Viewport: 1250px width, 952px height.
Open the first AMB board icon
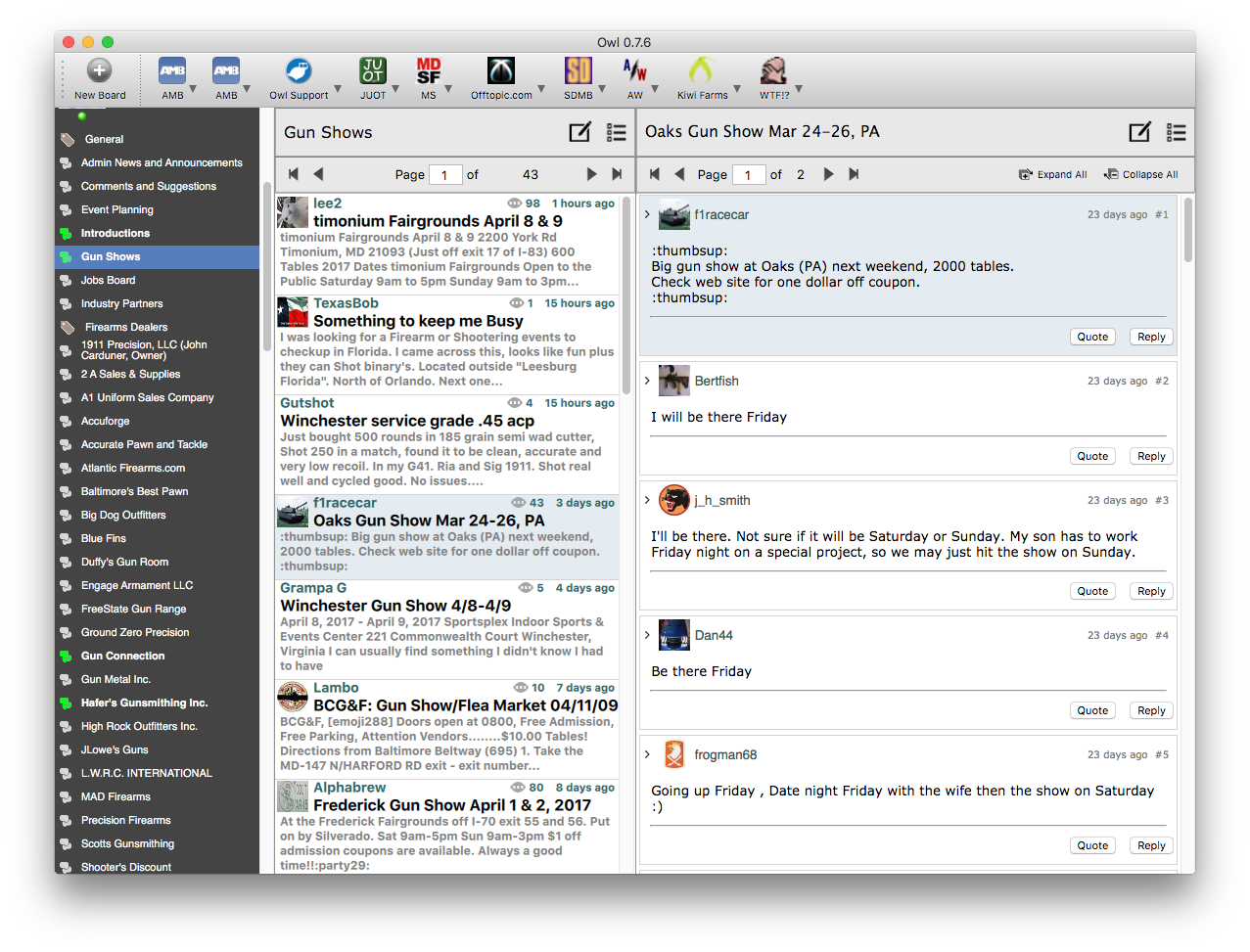click(x=172, y=70)
